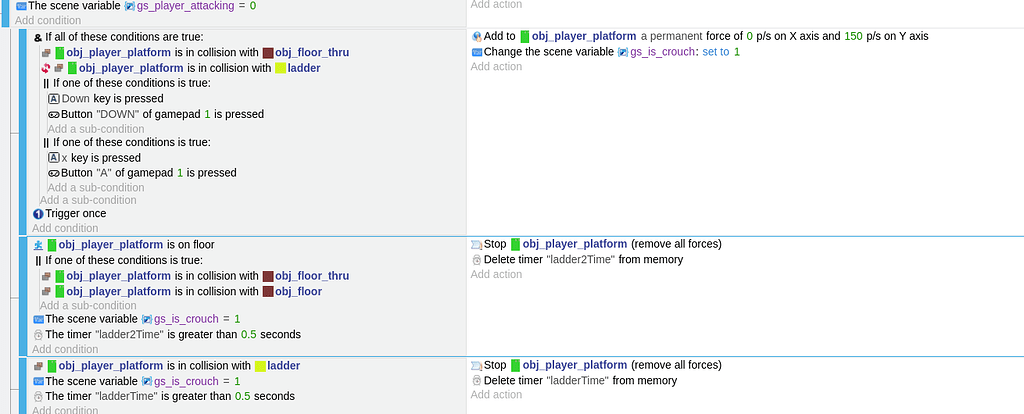The image size is (1024, 414).
Task: Click the platformer icon beside "is on floor"
Action: click(38, 245)
